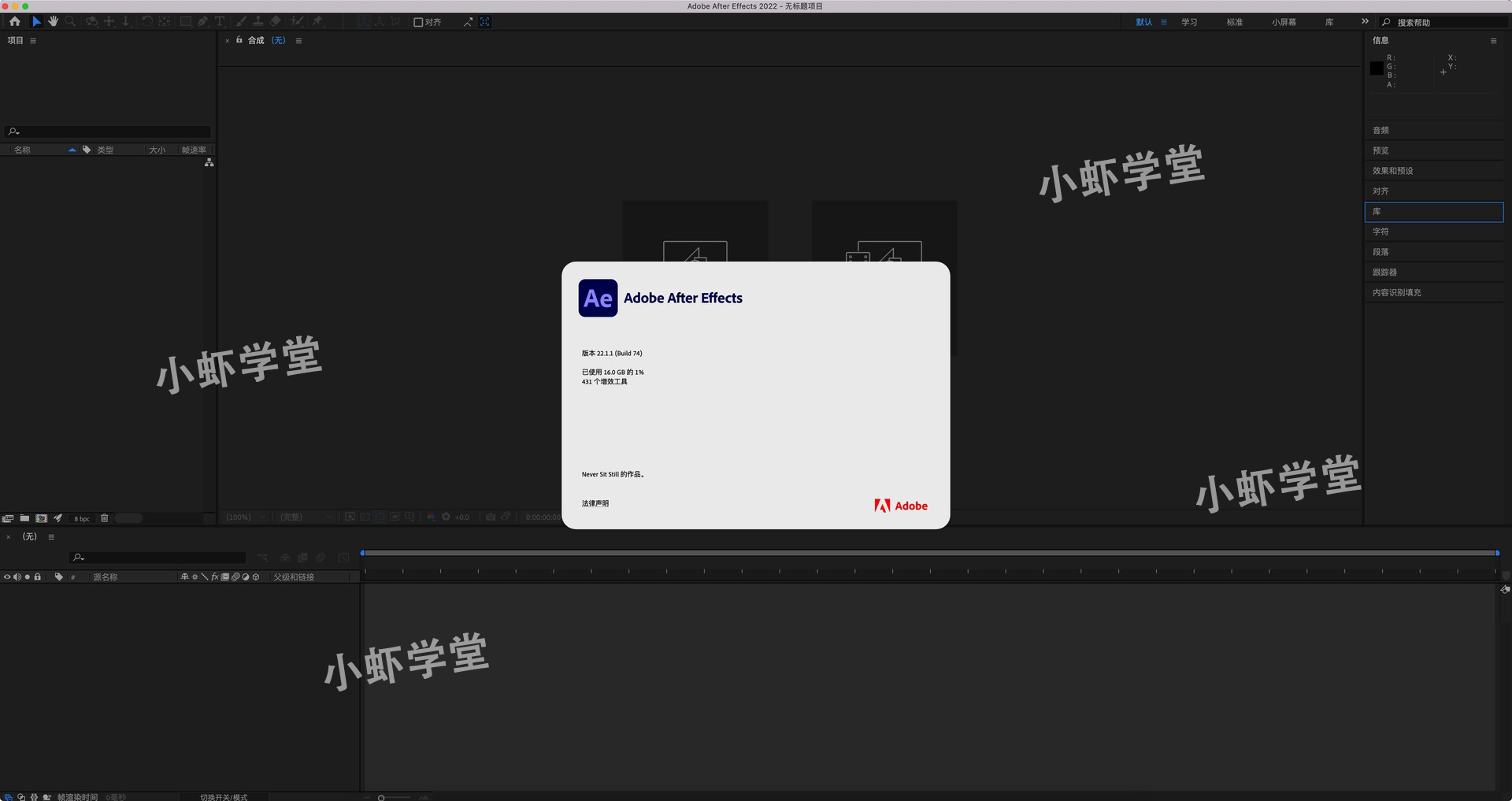Click 8 bpc color depth button

pos(82,518)
